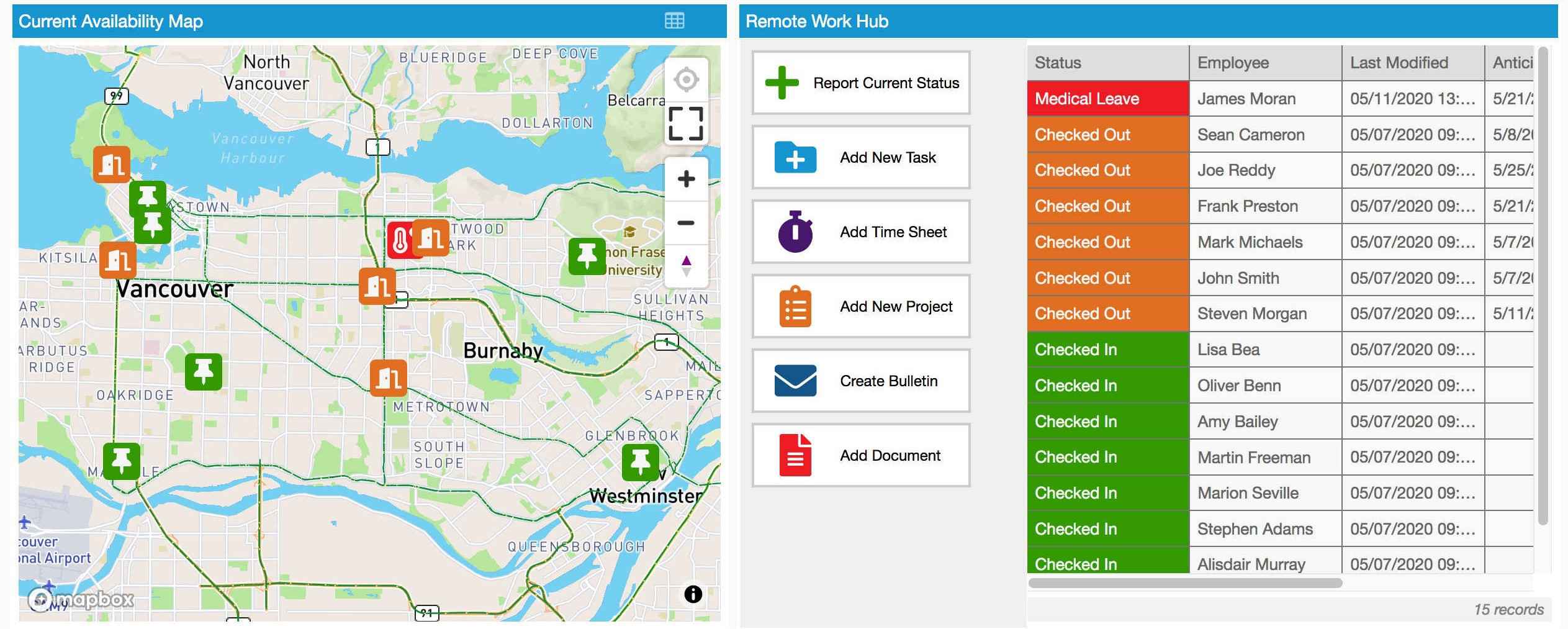Zoom out on the map
1568x629 pixels.
click(x=686, y=223)
